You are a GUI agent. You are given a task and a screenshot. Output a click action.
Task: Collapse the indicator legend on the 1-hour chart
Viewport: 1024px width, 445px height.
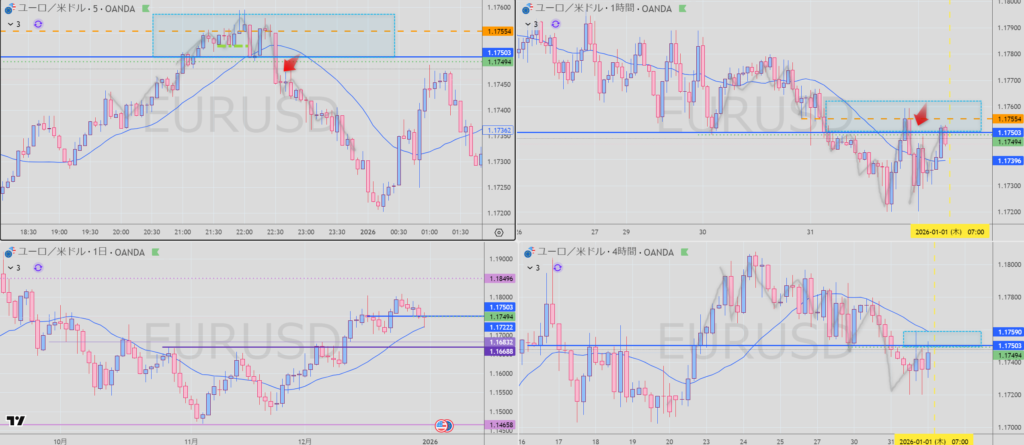click(x=529, y=22)
